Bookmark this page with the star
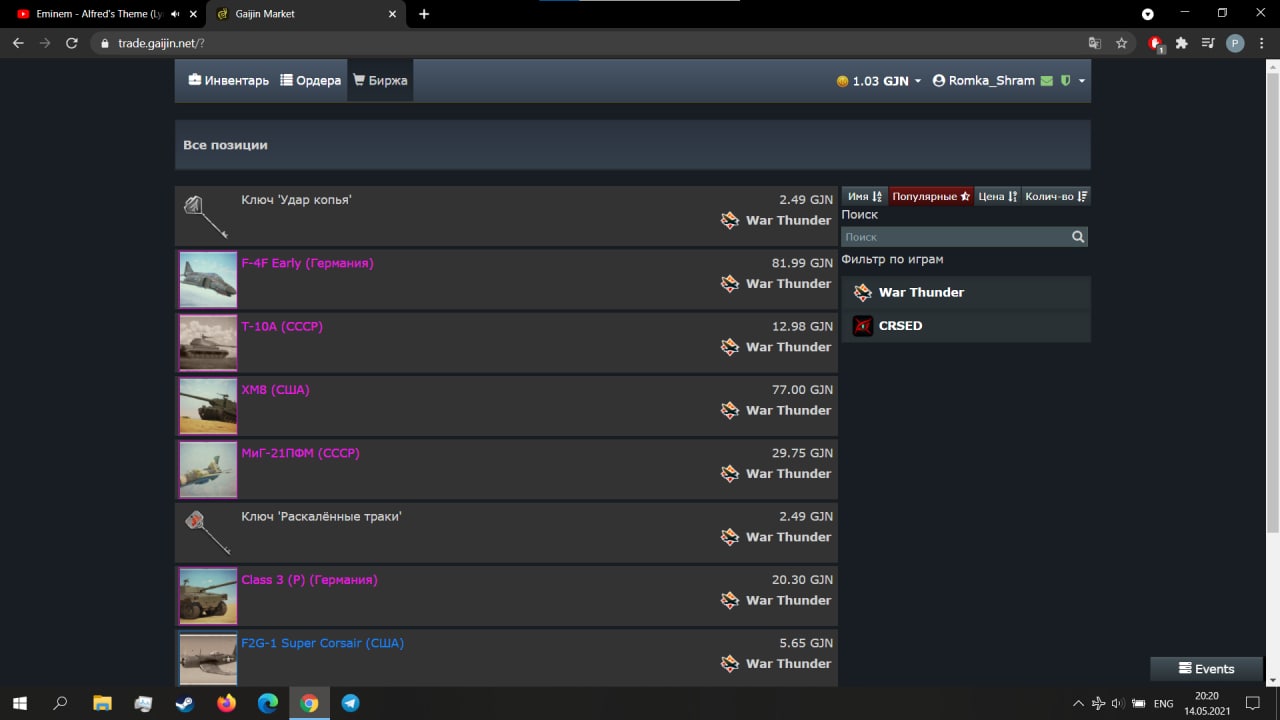 click(x=1122, y=43)
